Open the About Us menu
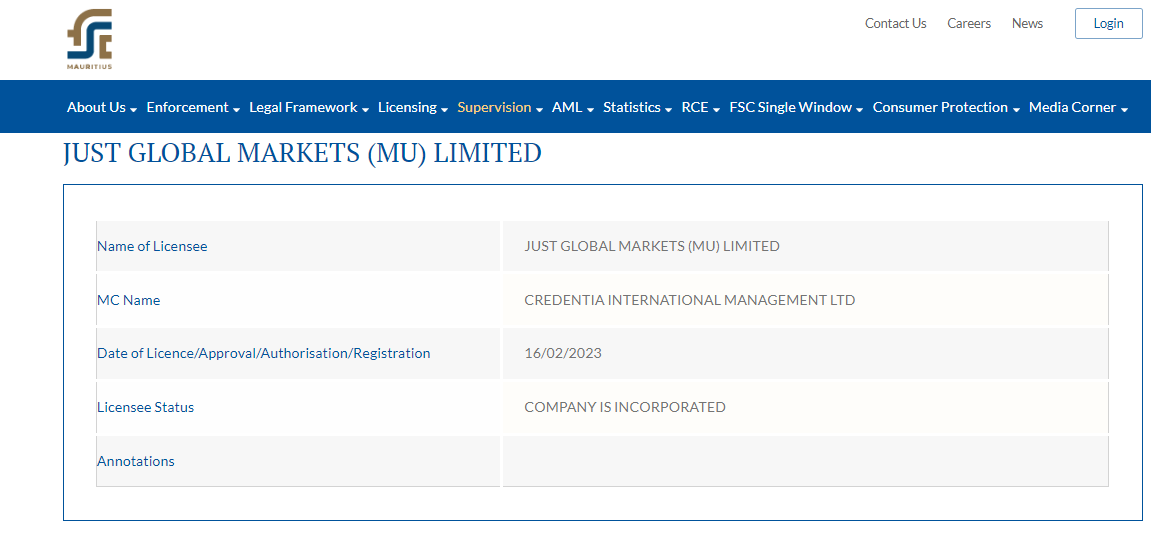This screenshot has width=1151, height=540. (96, 107)
